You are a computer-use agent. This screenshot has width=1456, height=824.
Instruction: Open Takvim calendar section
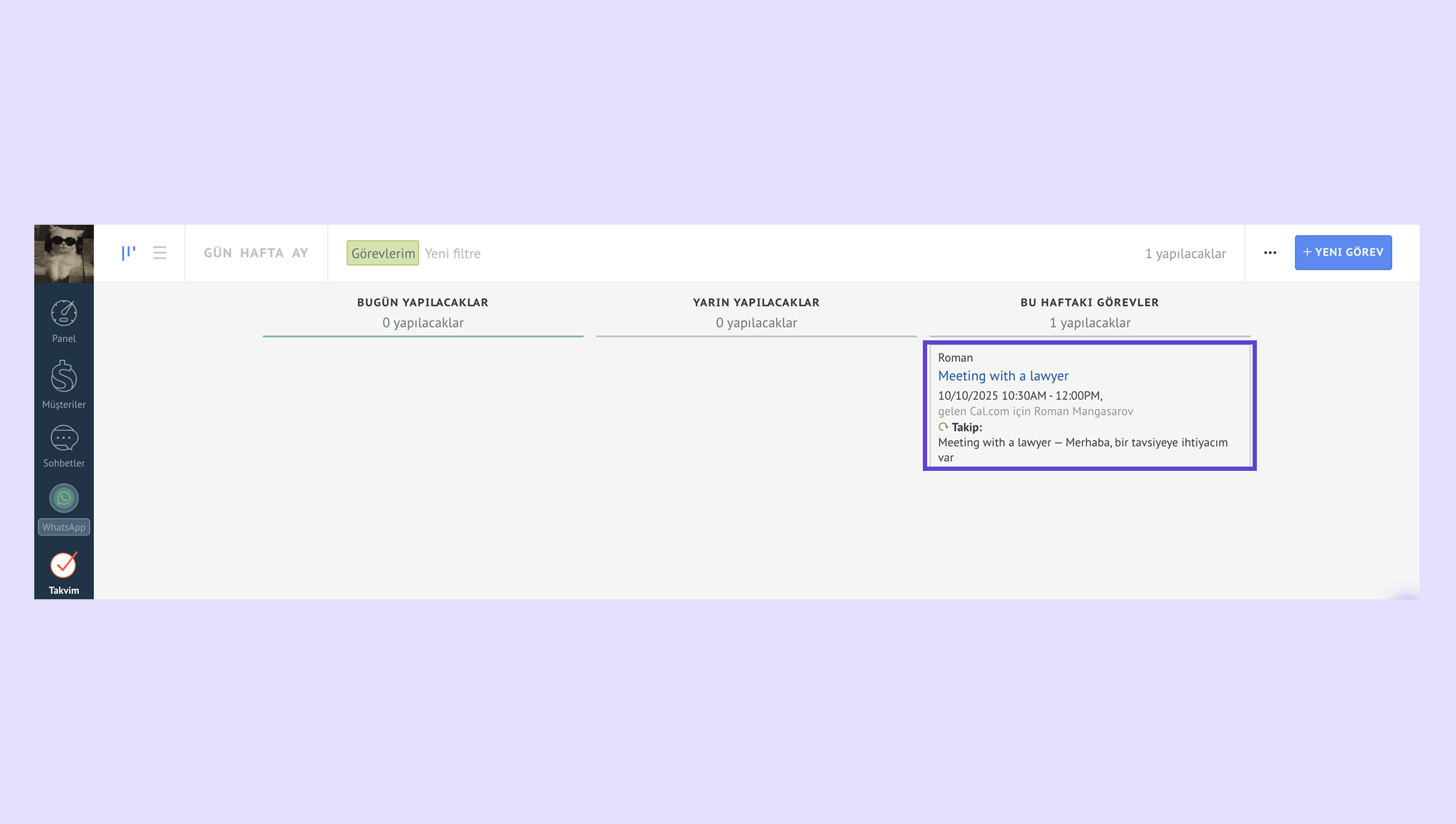tap(63, 572)
